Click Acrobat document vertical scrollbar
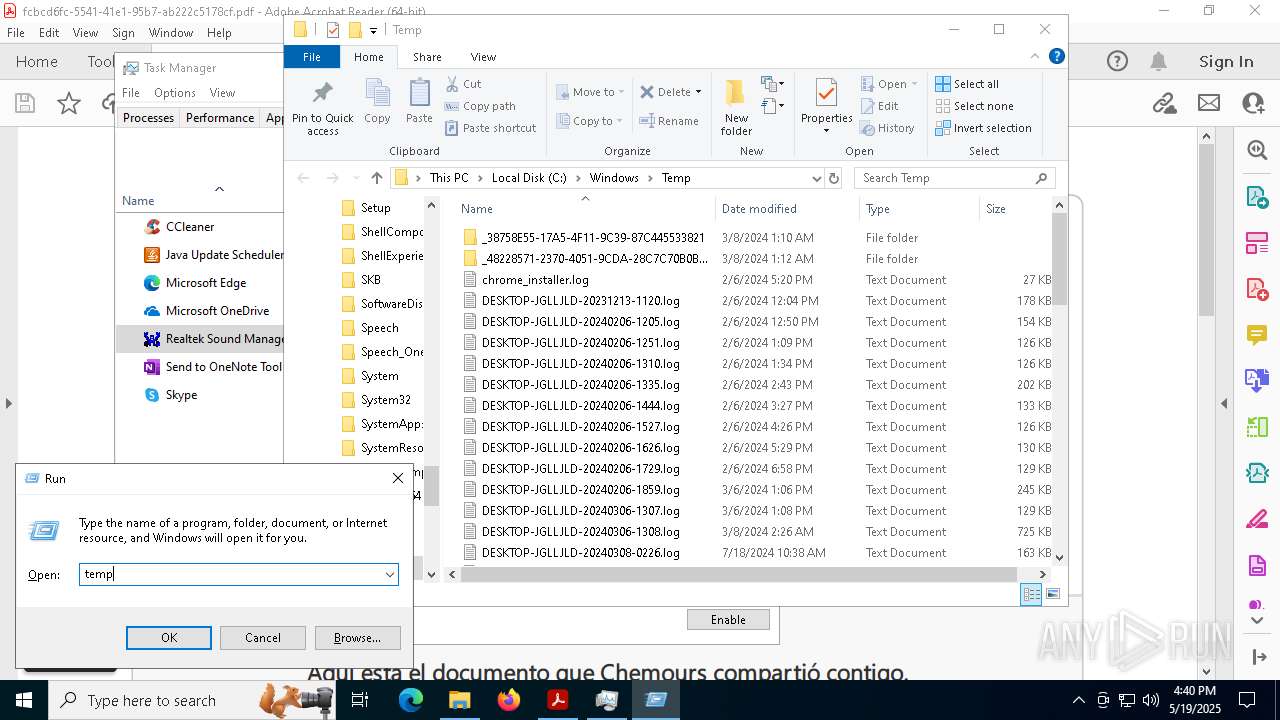 click(1207, 230)
